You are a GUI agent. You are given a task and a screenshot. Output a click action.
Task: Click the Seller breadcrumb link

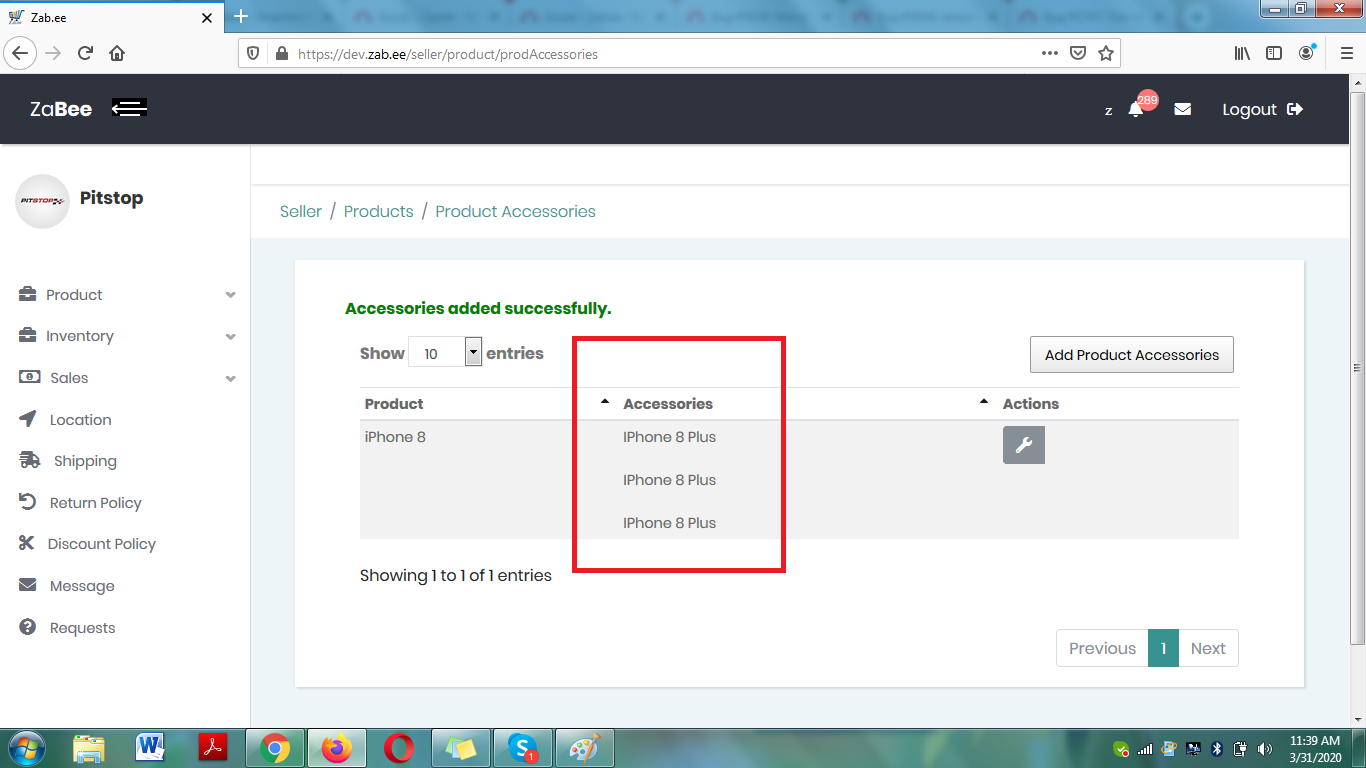[301, 211]
